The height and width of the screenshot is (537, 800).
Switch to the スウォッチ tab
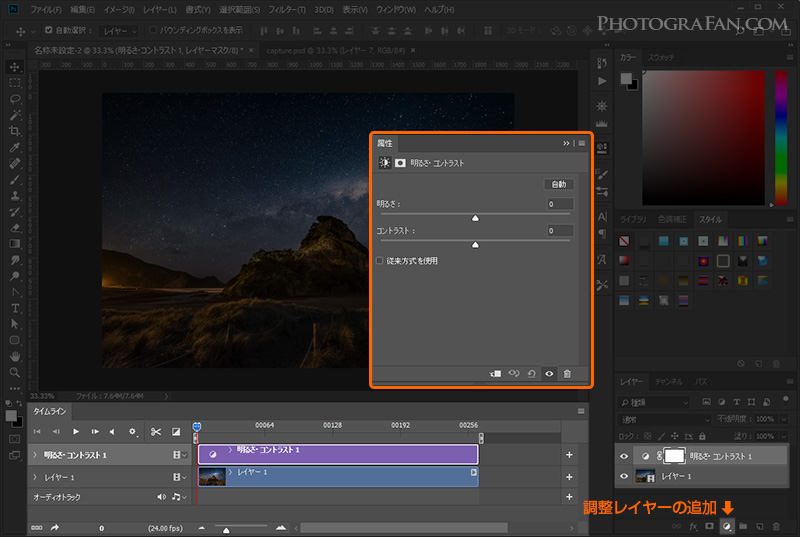pos(661,58)
